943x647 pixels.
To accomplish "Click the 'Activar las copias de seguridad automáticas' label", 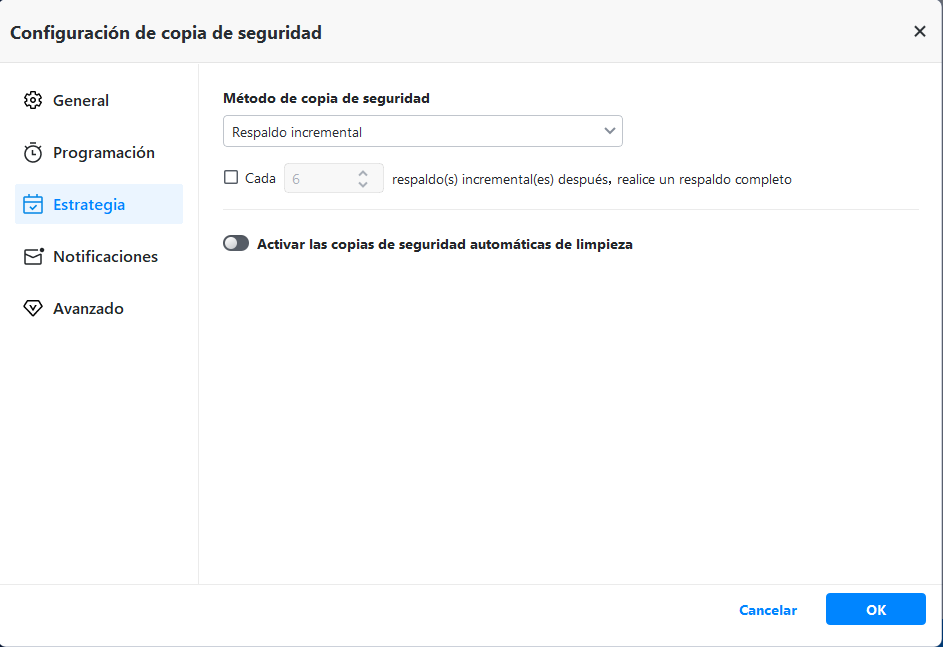I will pyautogui.click(x=444, y=243).
